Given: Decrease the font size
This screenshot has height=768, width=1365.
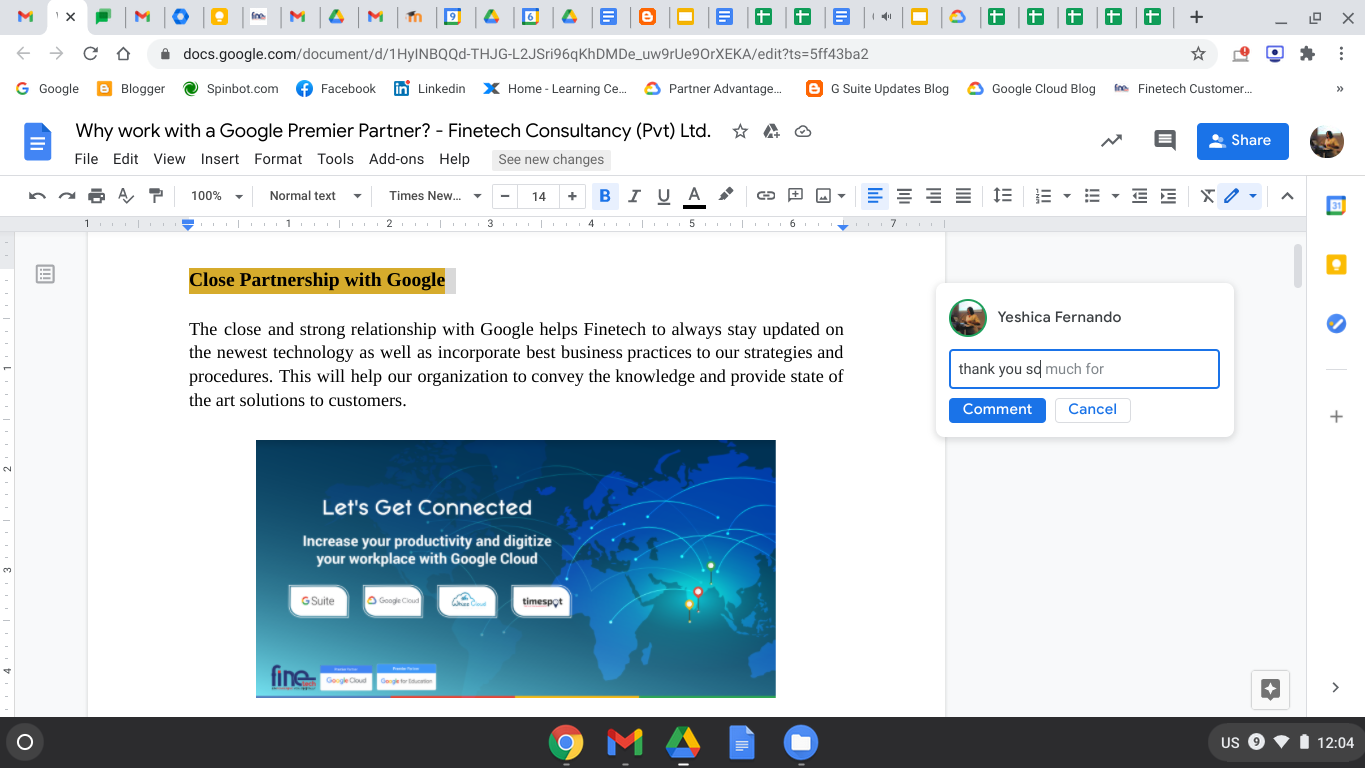Looking at the screenshot, I should click(506, 196).
